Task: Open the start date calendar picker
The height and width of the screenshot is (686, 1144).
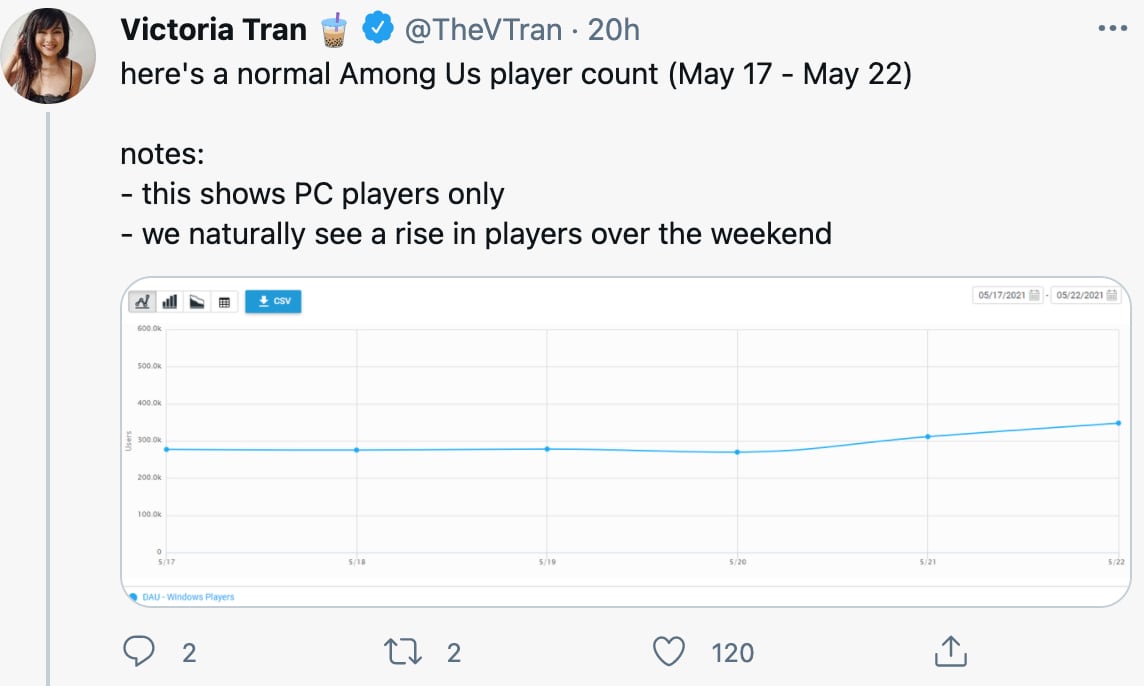Action: 1034,296
